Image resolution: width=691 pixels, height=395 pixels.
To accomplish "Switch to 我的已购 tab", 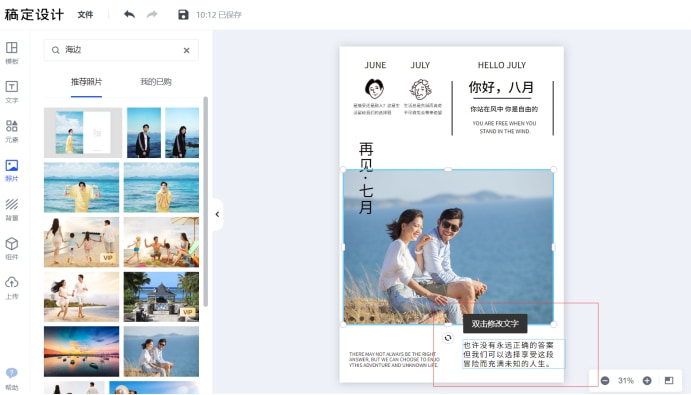I will pyautogui.click(x=156, y=82).
